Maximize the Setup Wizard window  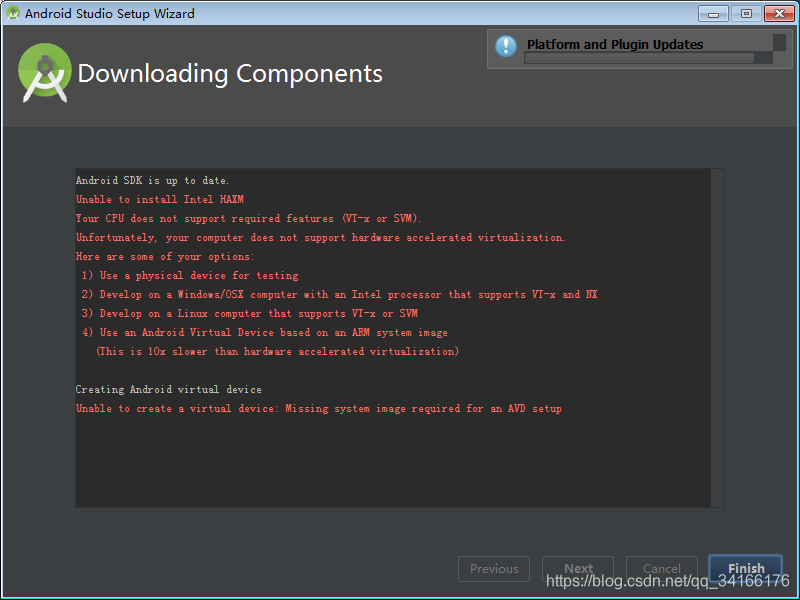pos(746,14)
